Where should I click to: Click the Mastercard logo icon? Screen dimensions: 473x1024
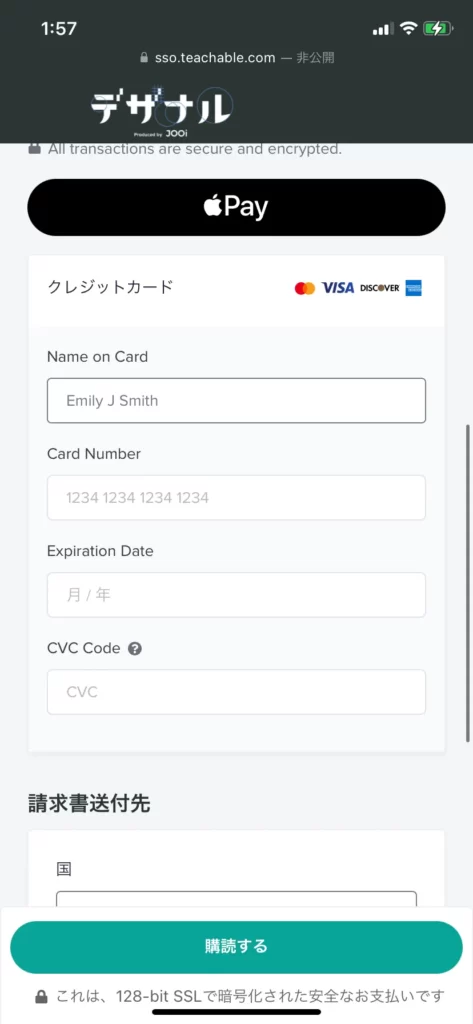point(304,288)
